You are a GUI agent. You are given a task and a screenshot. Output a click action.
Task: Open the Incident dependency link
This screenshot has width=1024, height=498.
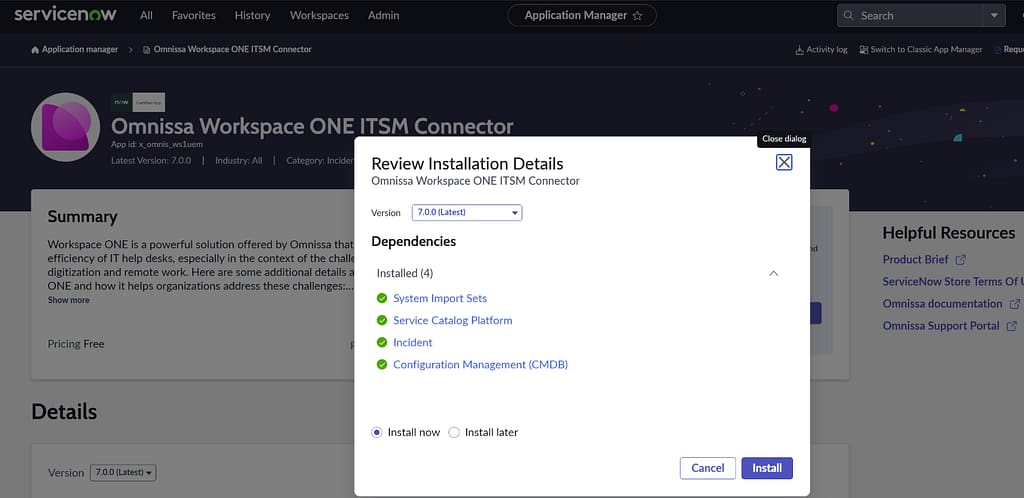pyautogui.click(x=413, y=343)
